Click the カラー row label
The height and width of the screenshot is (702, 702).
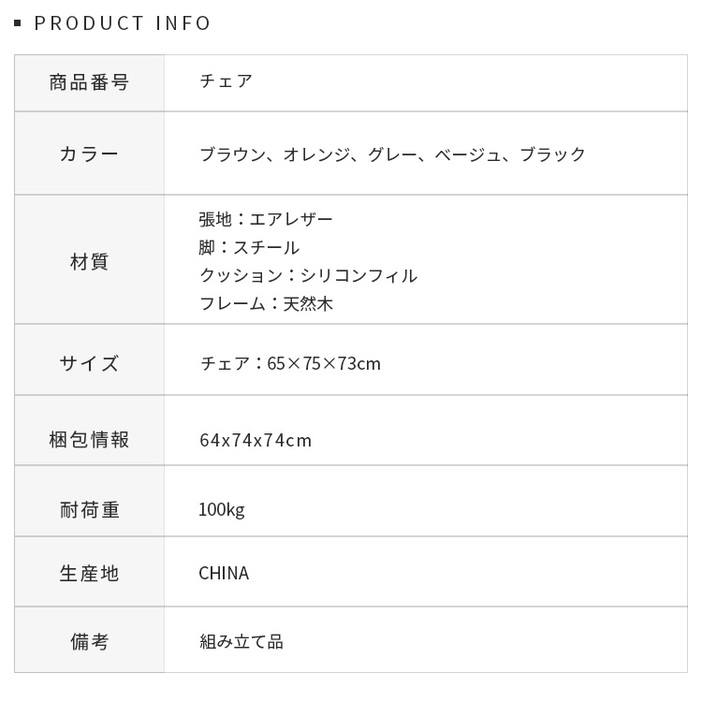(x=89, y=154)
